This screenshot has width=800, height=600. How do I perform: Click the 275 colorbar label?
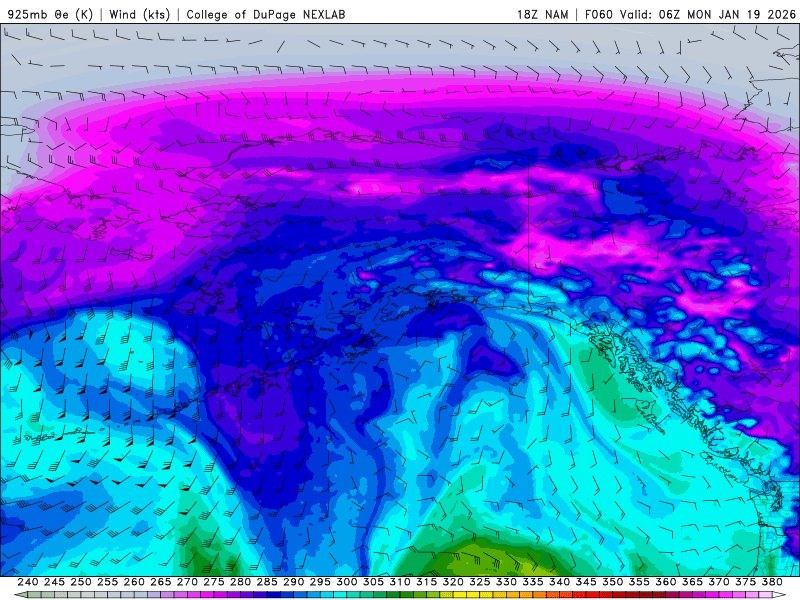pos(214,582)
